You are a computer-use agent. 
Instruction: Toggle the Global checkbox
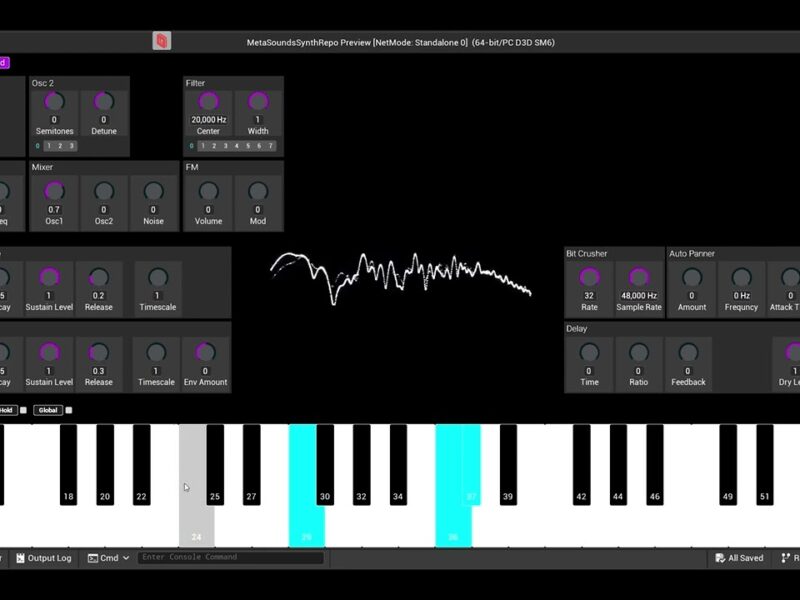69,410
